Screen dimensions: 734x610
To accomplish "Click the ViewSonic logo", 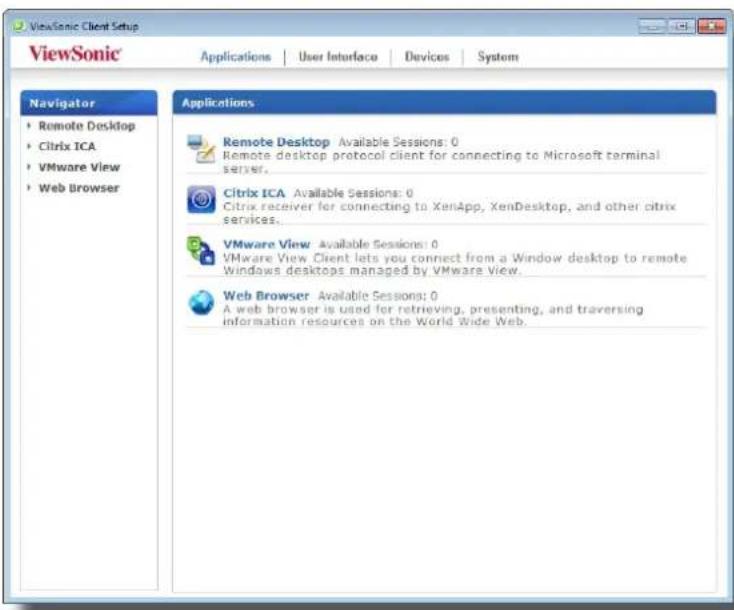I will tap(75, 53).
